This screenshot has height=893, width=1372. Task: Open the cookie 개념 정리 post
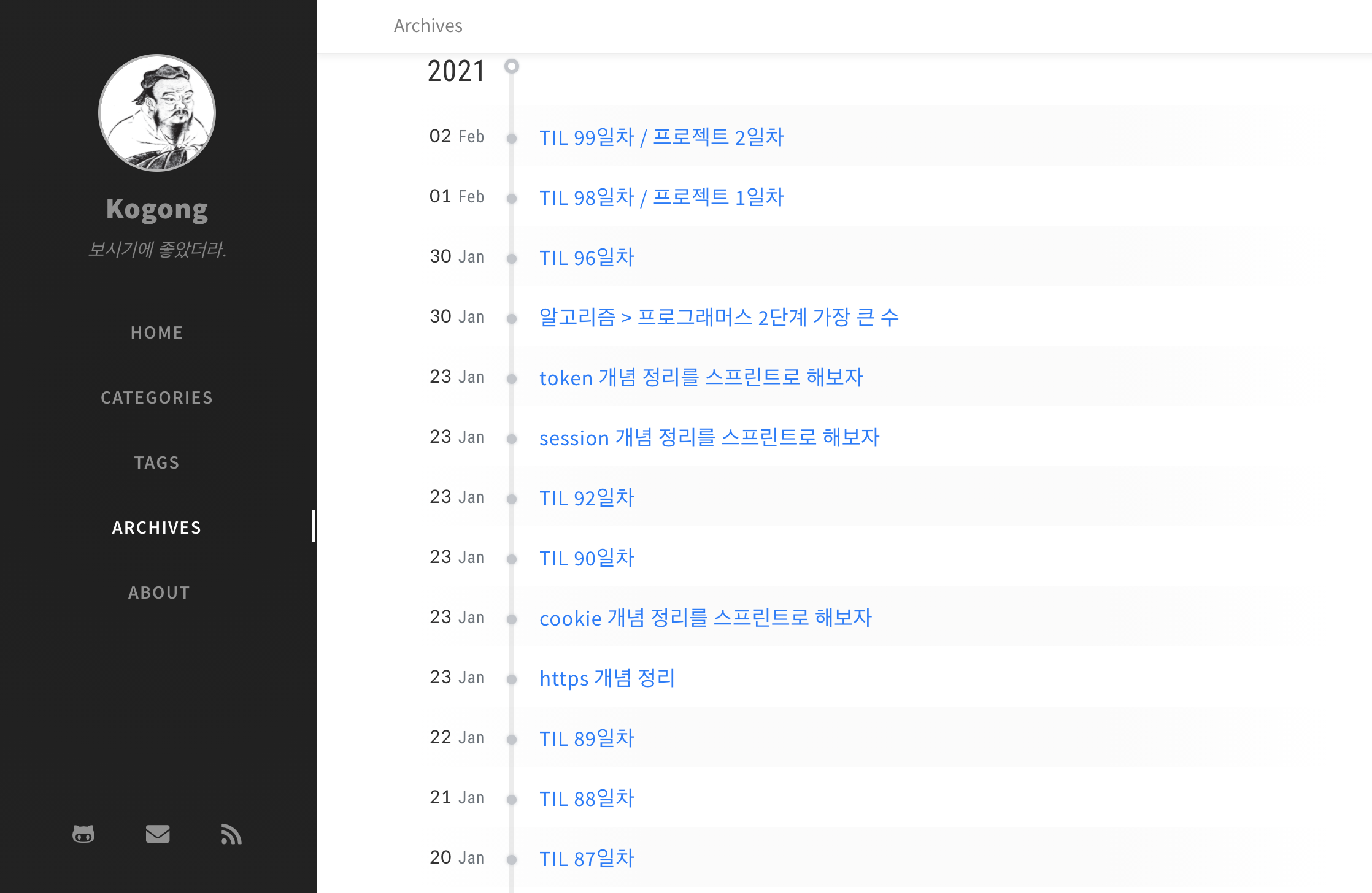[x=705, y=618]
